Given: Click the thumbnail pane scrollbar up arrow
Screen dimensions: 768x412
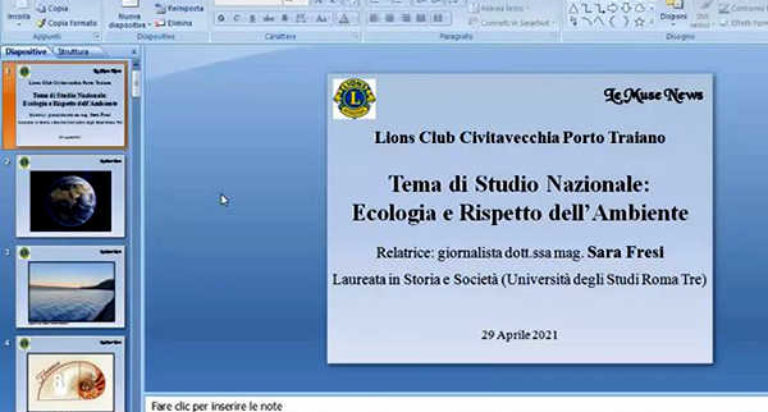Looking at the screenshot, I should [136, 64].
